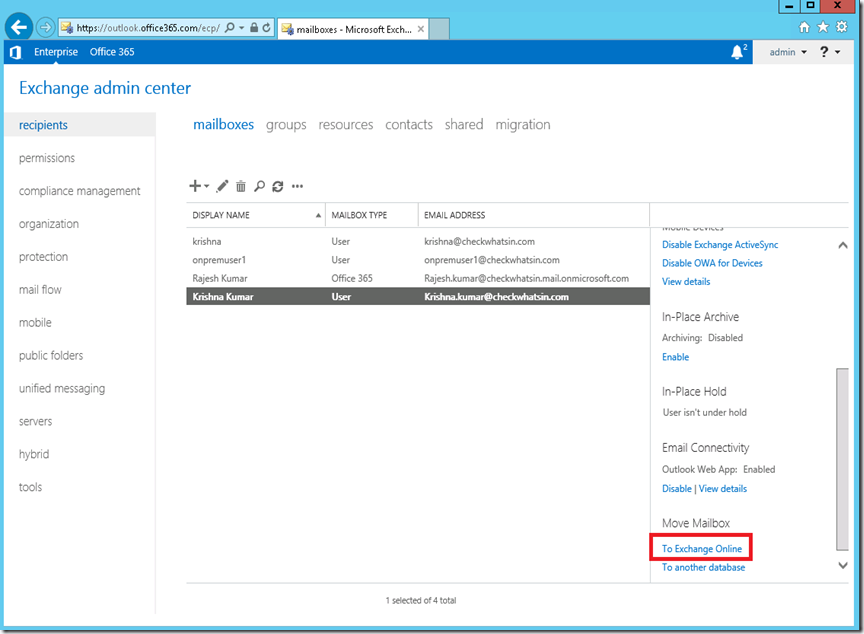Viewport: 864px width, 634px height.
Task: Select the Rajesh Kumar mailbox row
Action: click(418, 279)
